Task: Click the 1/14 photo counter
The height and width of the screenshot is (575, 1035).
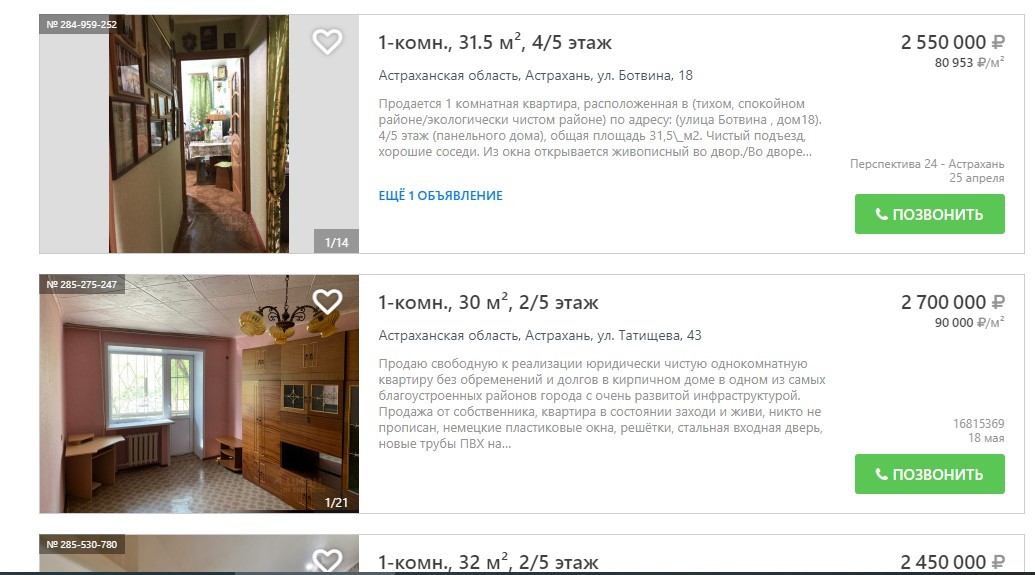Action: coord(336,242)
